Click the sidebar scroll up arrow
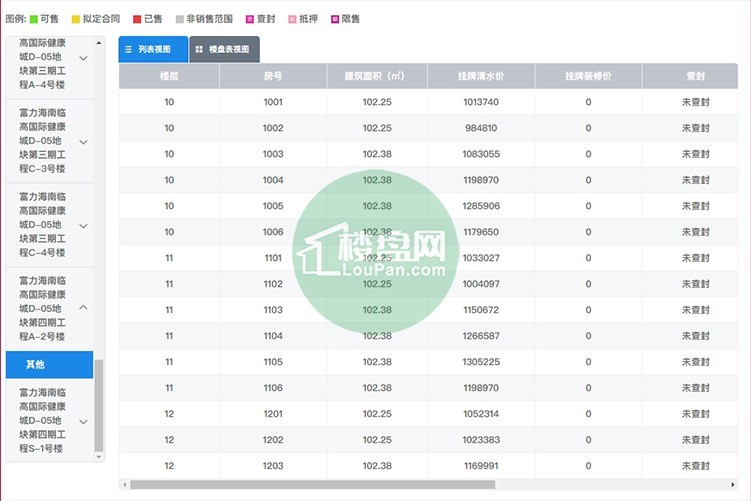Viewport: 751px width, 501px height. click(99, 43)
